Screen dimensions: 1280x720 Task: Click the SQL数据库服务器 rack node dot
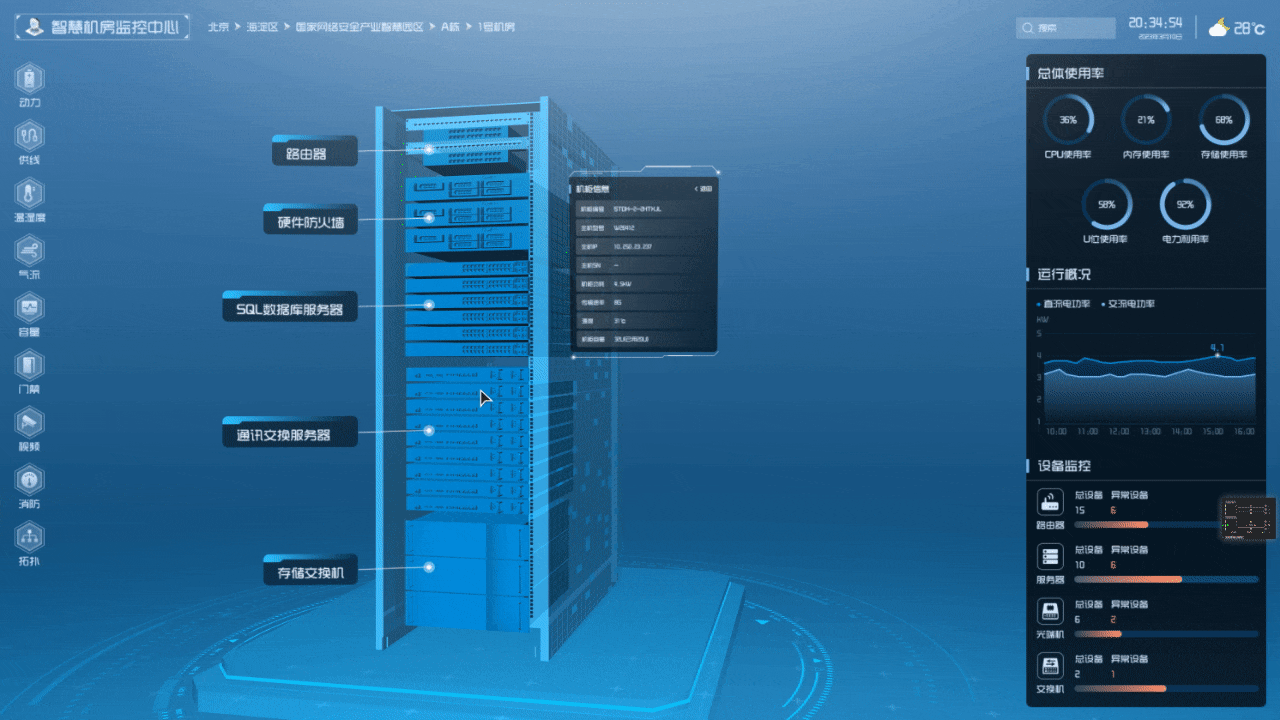[x=429, y=304]
